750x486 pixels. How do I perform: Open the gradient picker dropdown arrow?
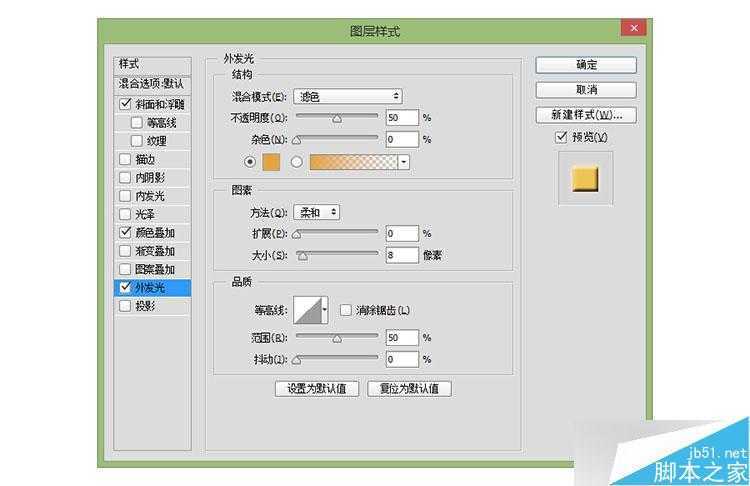click(404, 162)
